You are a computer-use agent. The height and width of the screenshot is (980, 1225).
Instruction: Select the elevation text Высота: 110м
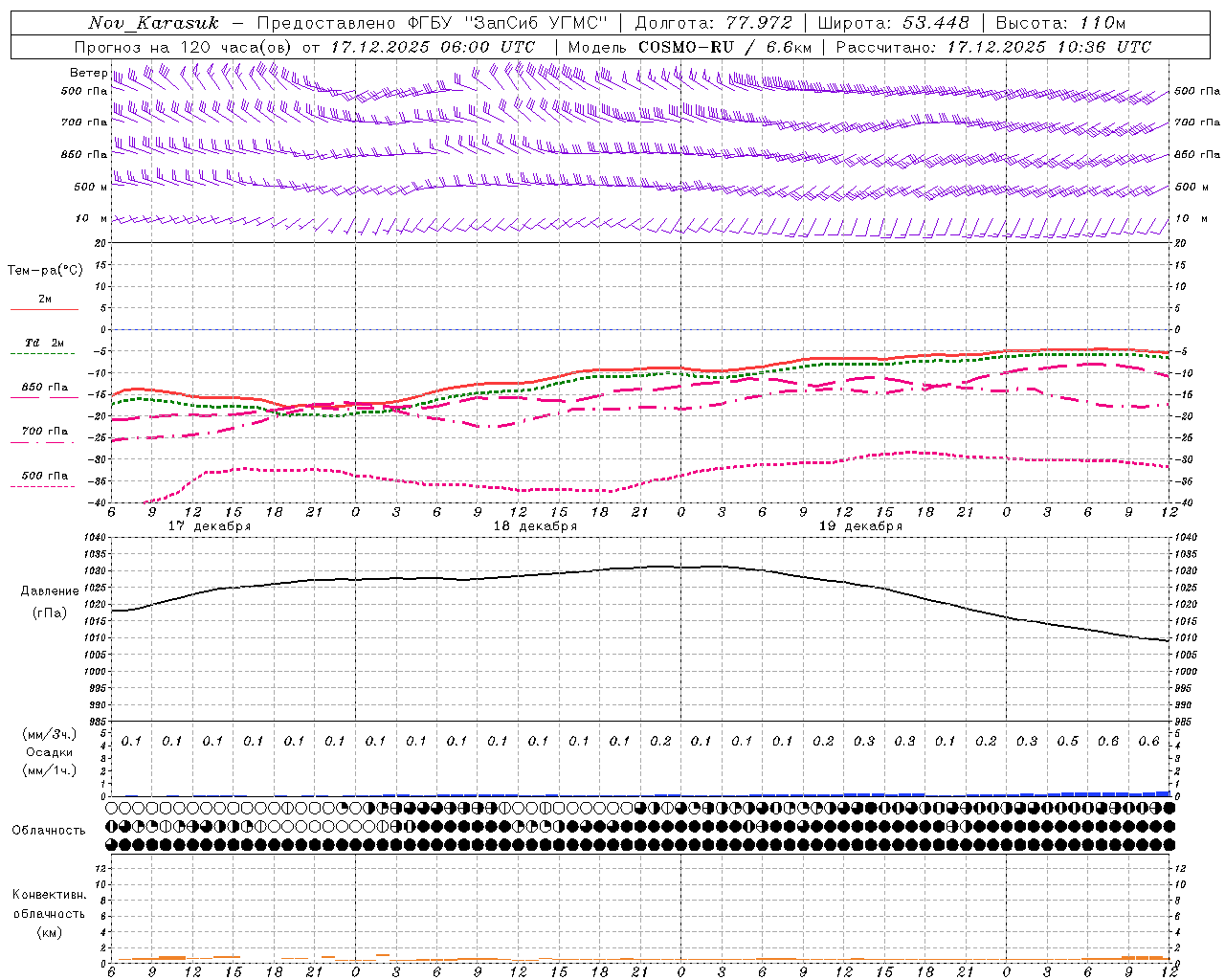[1061, 23]
